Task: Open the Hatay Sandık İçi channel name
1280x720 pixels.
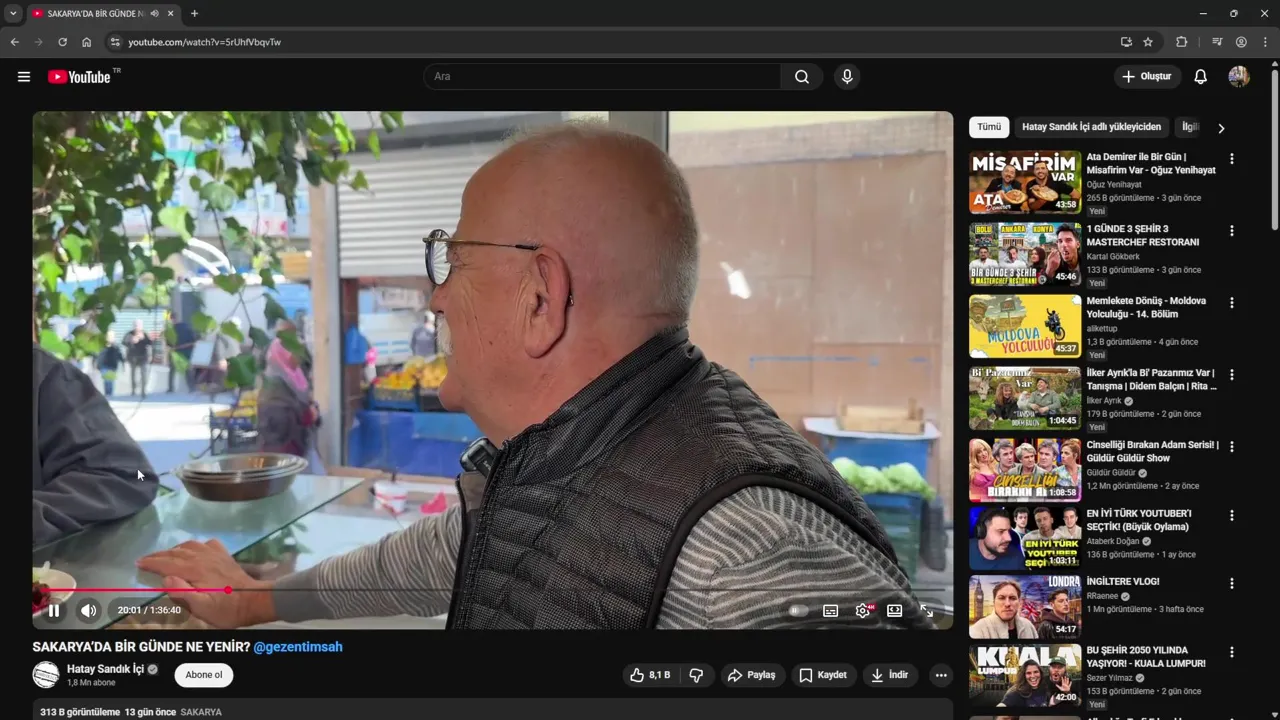Action: 105,669
